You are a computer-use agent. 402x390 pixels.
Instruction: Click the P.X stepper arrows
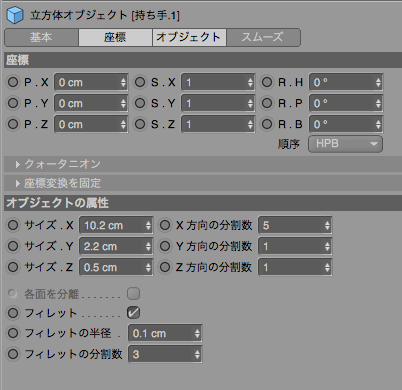point(123,82)
